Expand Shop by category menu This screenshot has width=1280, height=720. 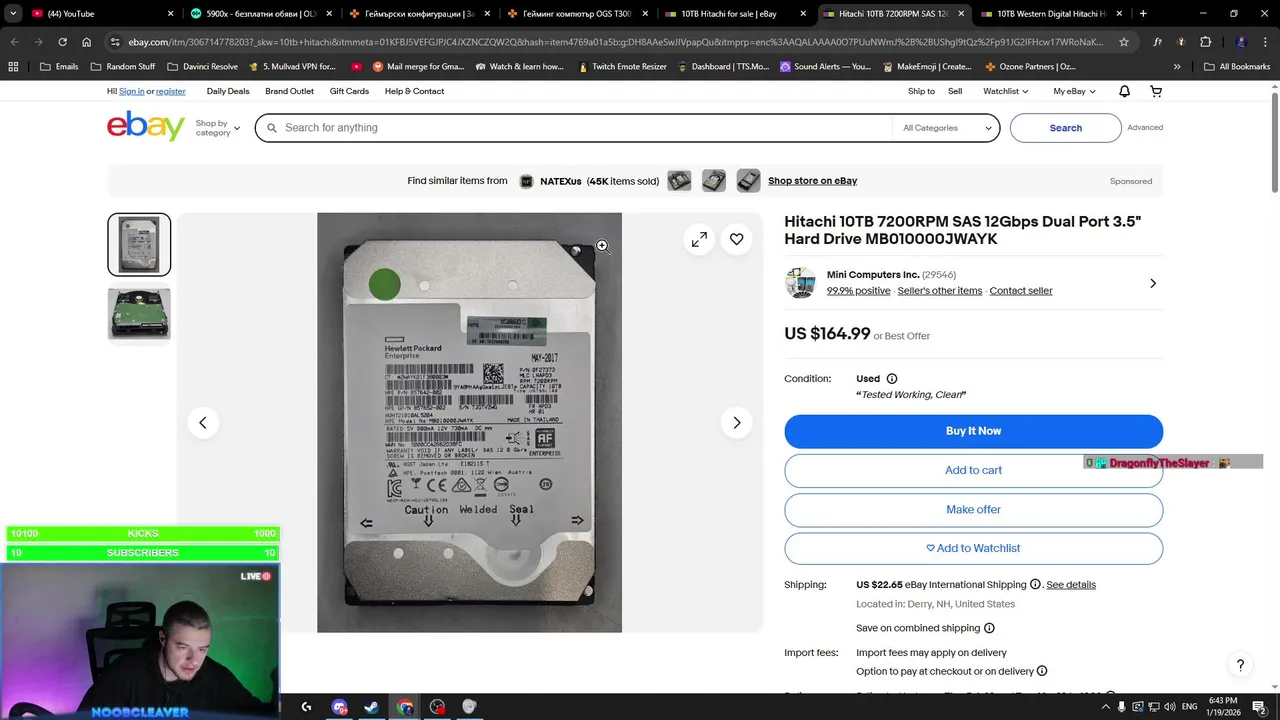217,128
